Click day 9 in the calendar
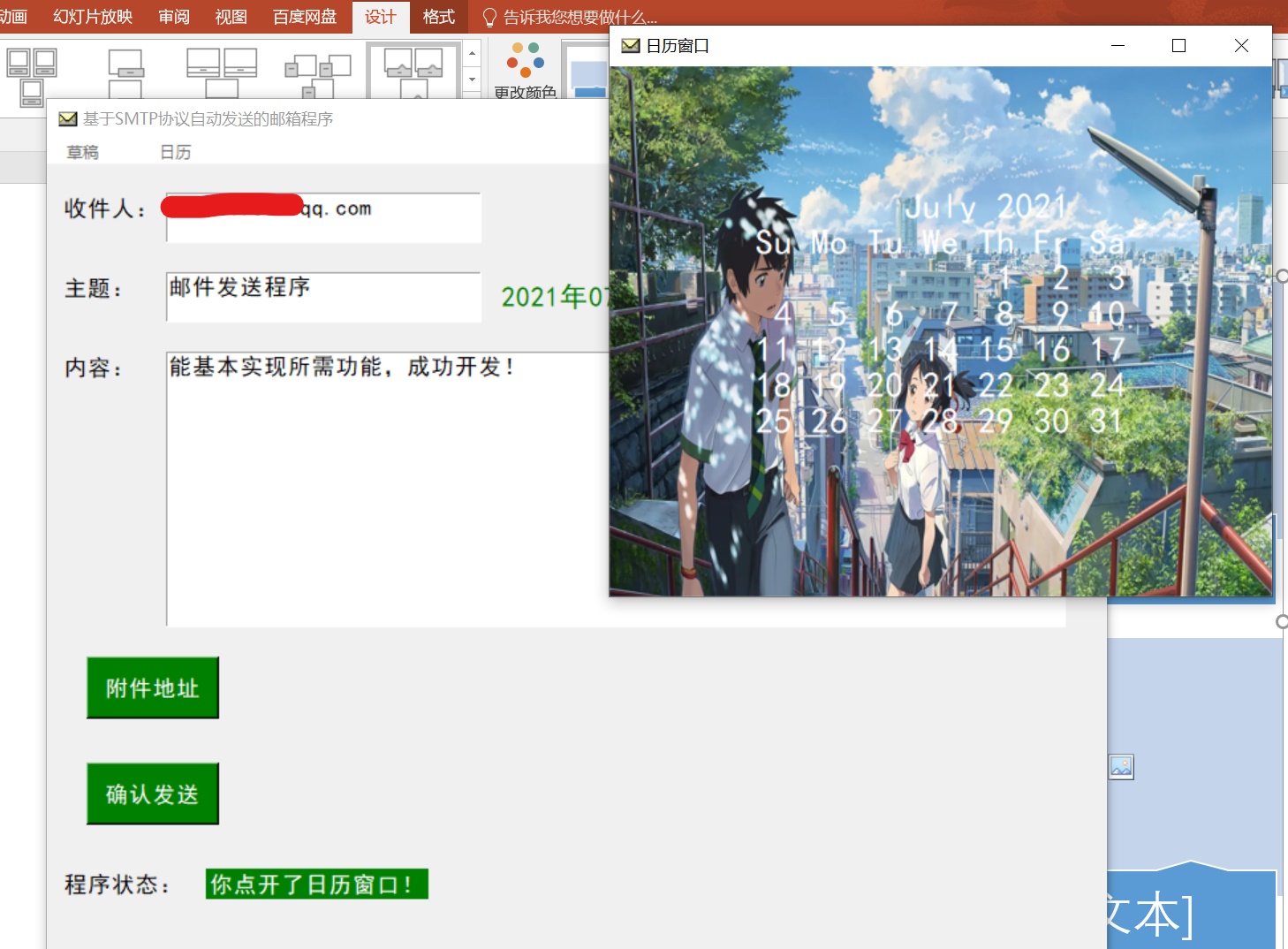 [1059, 313]
